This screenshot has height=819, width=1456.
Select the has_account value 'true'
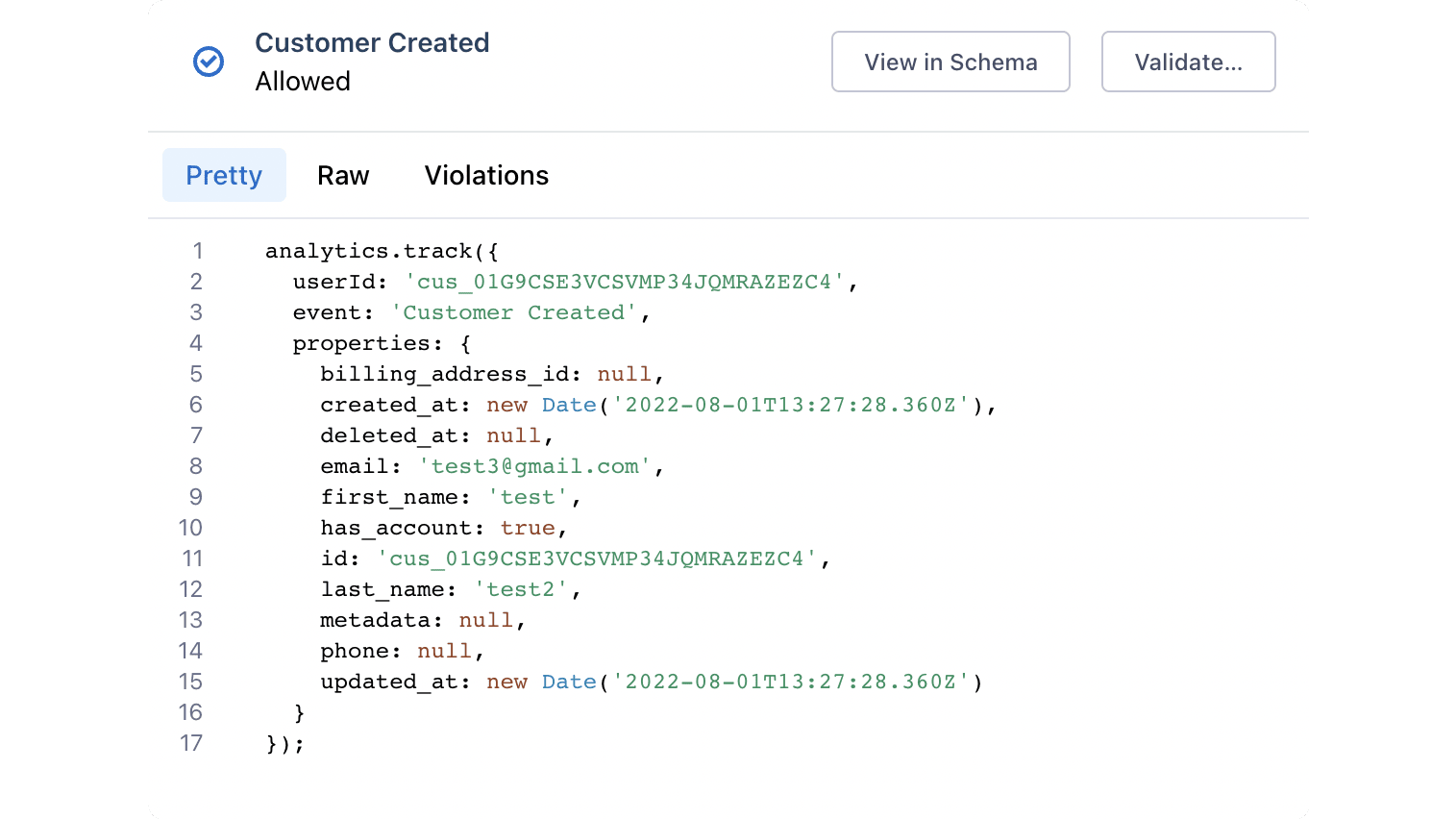pyautogui.click(x=527, y=528)
